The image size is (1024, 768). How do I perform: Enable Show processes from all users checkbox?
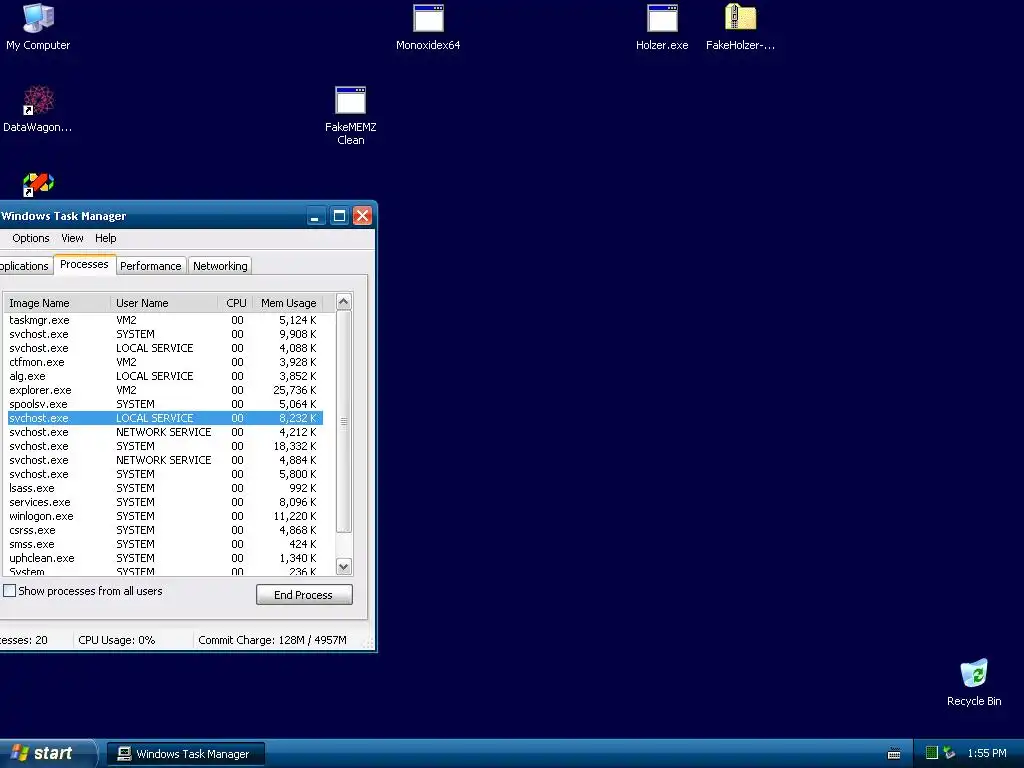click(10, 590)
